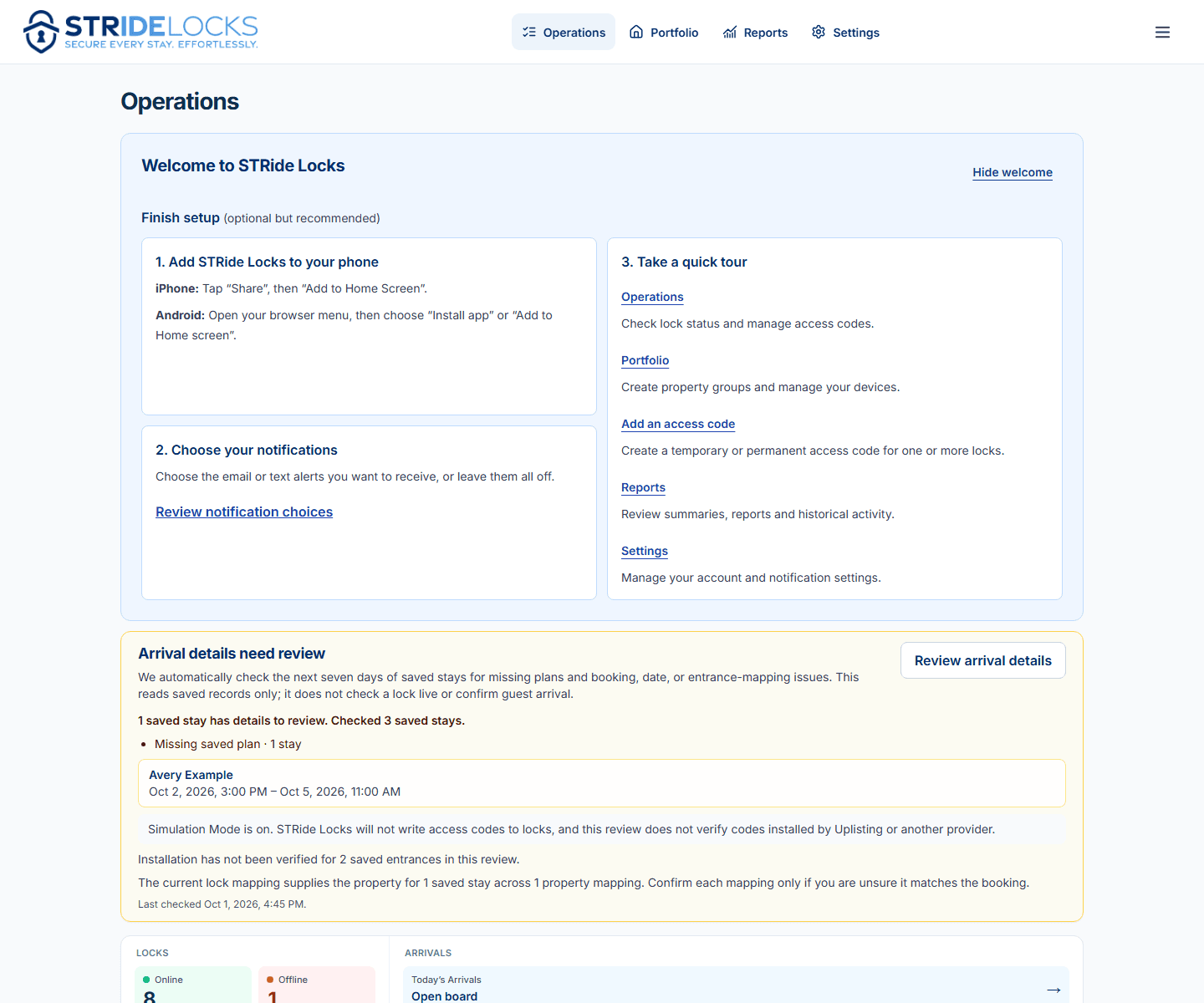The height and width of the screenshot is (1003, 1204).
Task: Switch to the Portfolio tab in the top navigation
Action: click(x=664, y=32)
